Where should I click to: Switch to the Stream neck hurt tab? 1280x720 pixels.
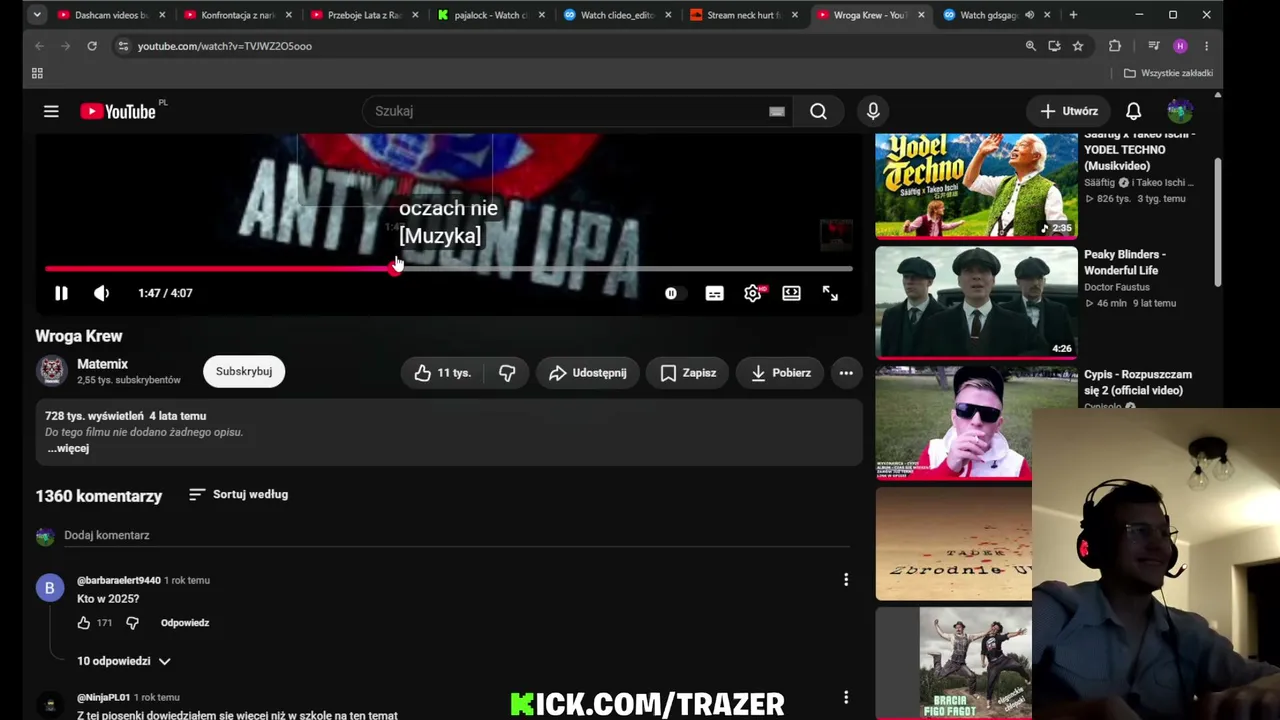click(743, 15)
